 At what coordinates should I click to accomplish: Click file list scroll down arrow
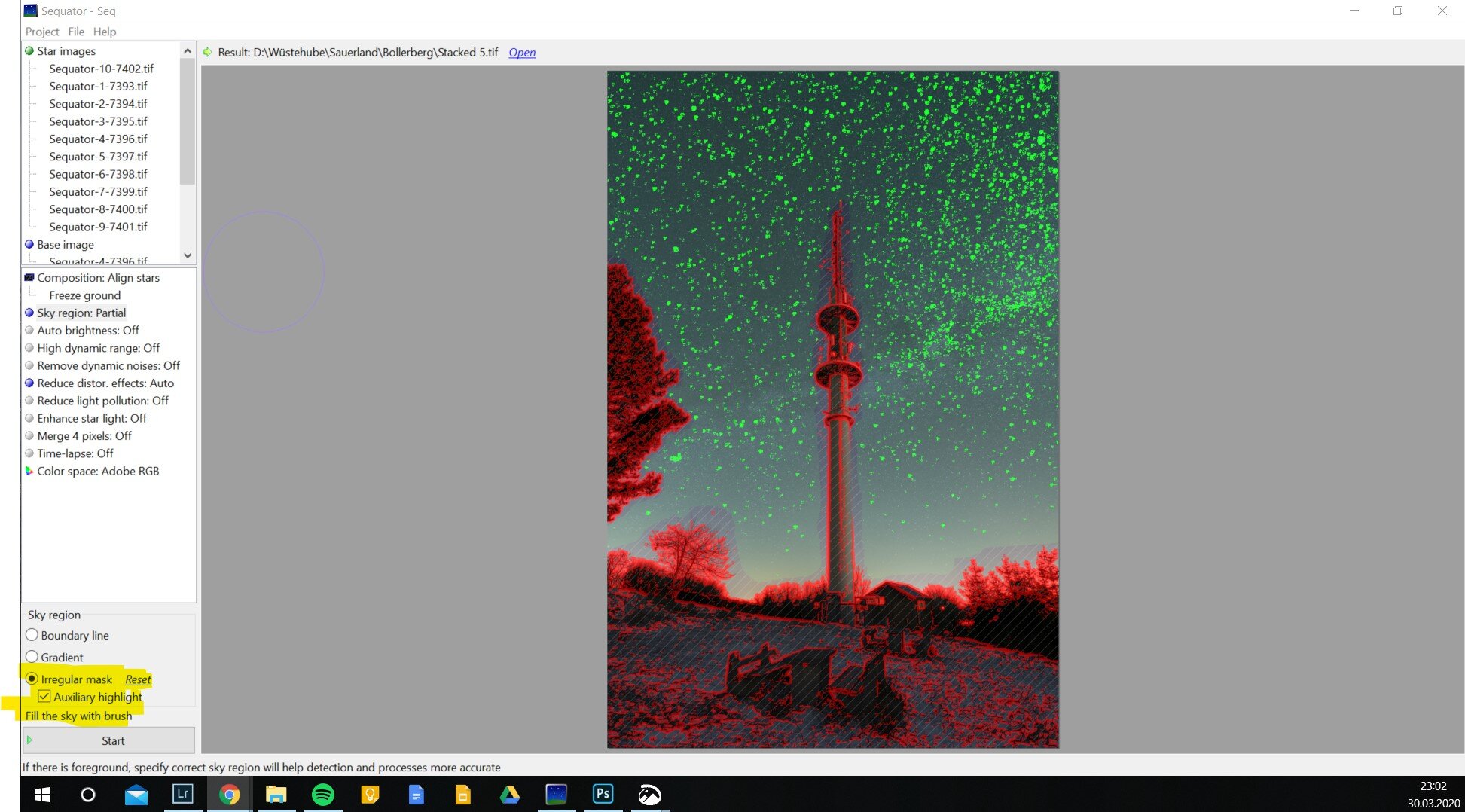(188, 255)
